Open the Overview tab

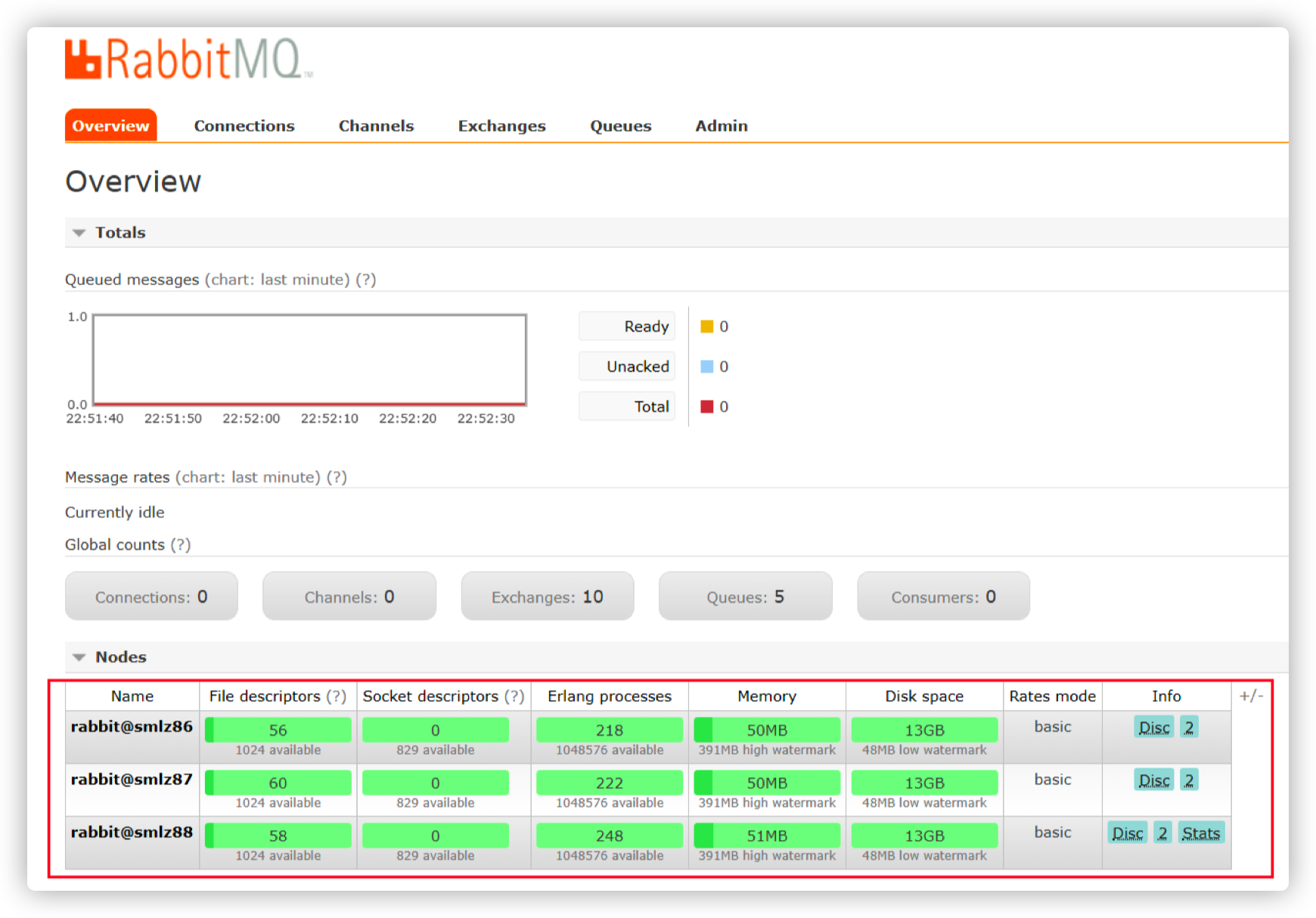[x=111, y=126]
